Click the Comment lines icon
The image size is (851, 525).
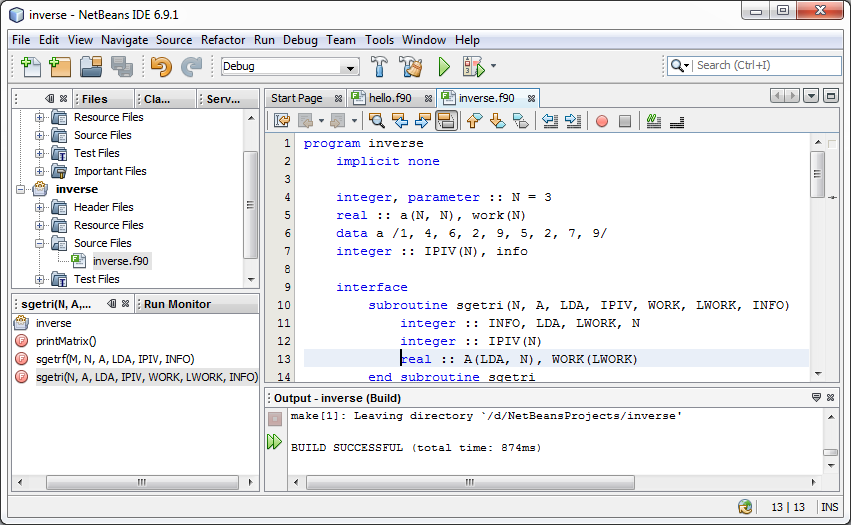pyautogui.click(x=654, y=121)
